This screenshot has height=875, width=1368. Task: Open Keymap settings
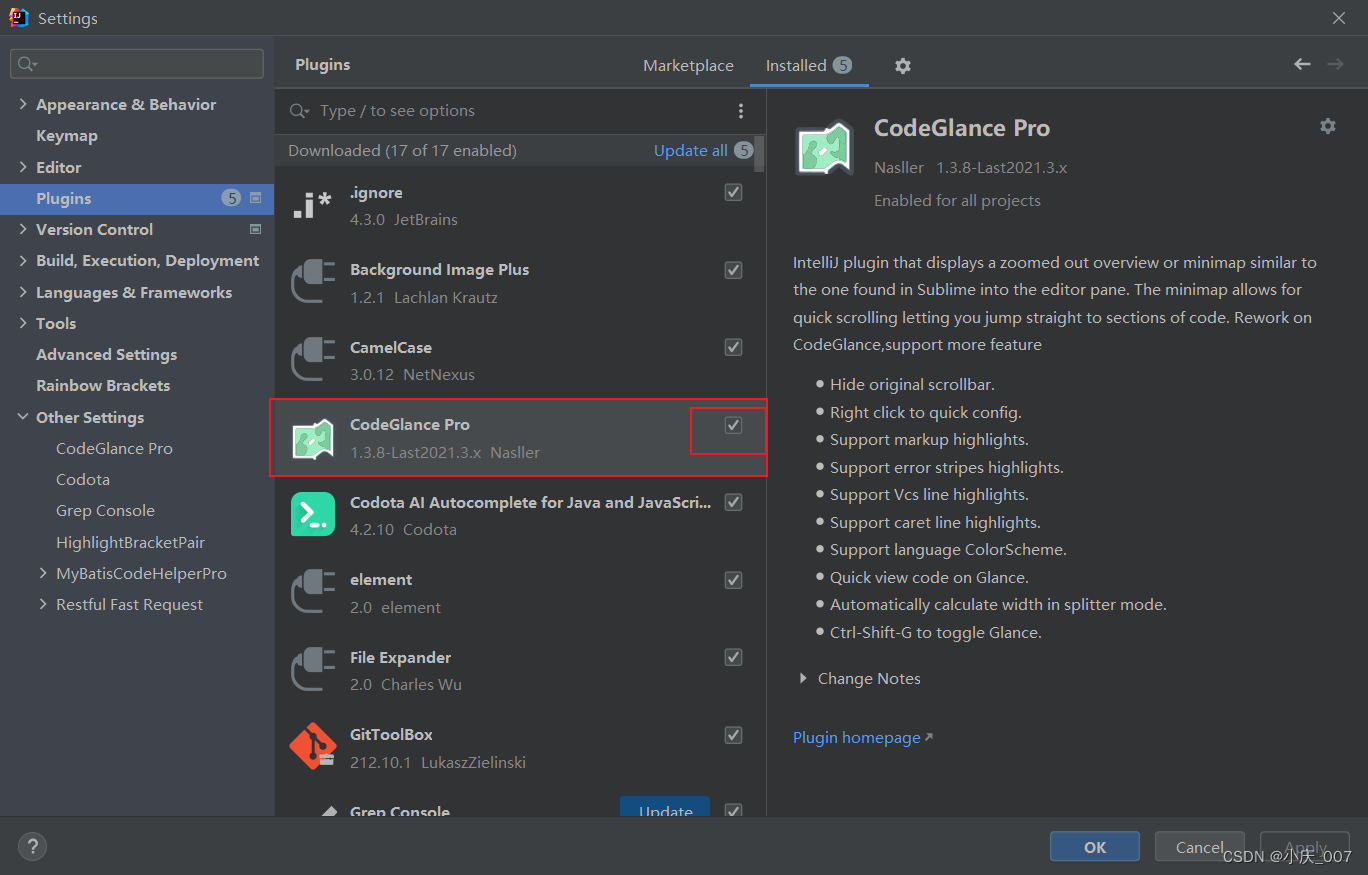[67, 135]
